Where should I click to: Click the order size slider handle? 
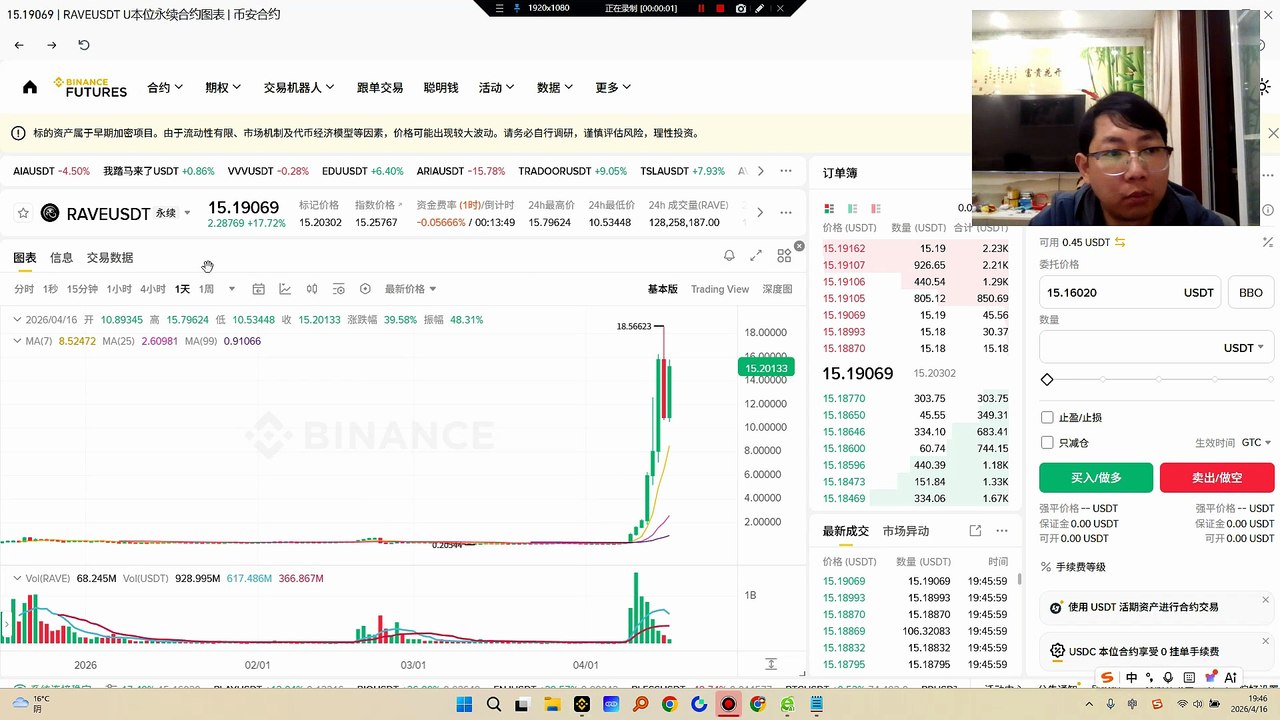pos(1047,380)
